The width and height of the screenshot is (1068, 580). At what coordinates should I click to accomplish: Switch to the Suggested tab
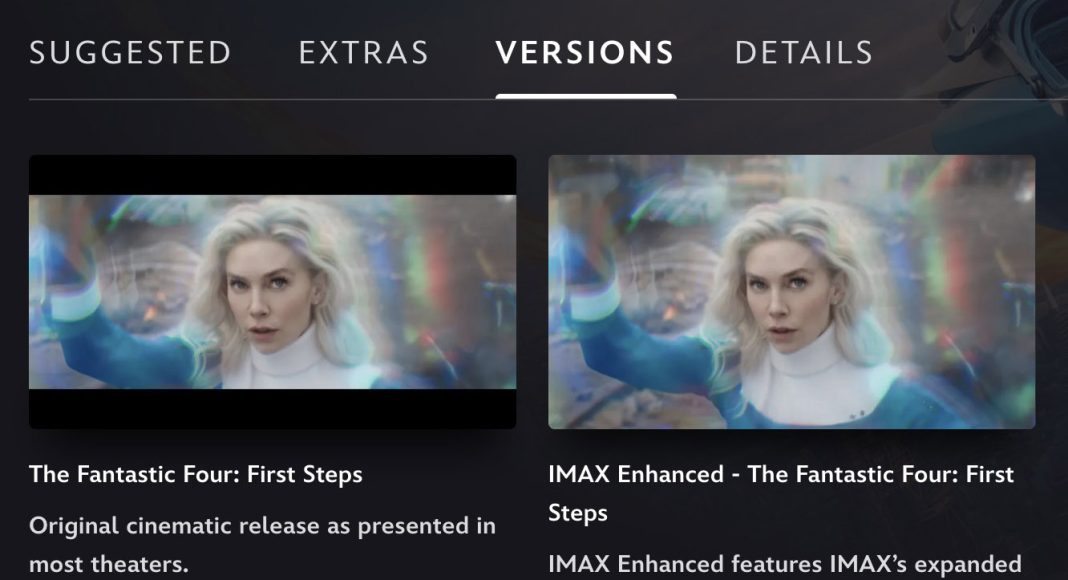pyautogui.click(x=130, y=53)
